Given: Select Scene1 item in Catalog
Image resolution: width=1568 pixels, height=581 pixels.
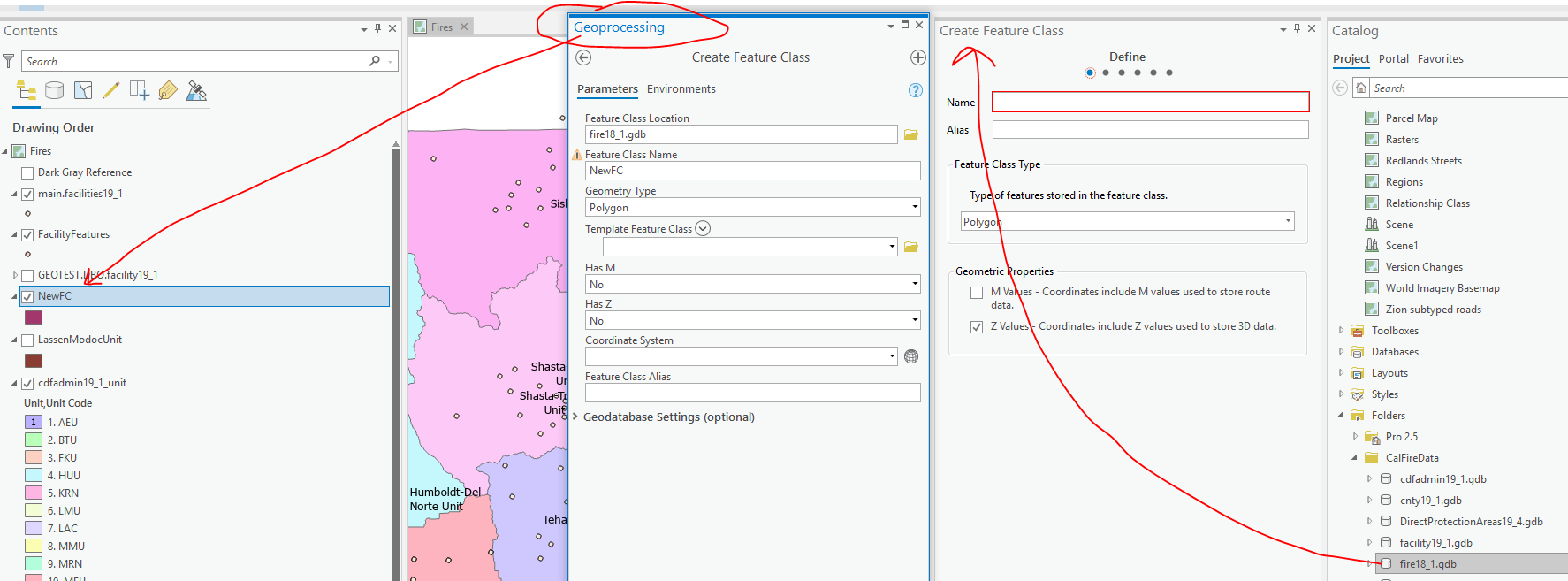Looking at the screenshot, I should pyautogui.click(x=1401, y=246).
